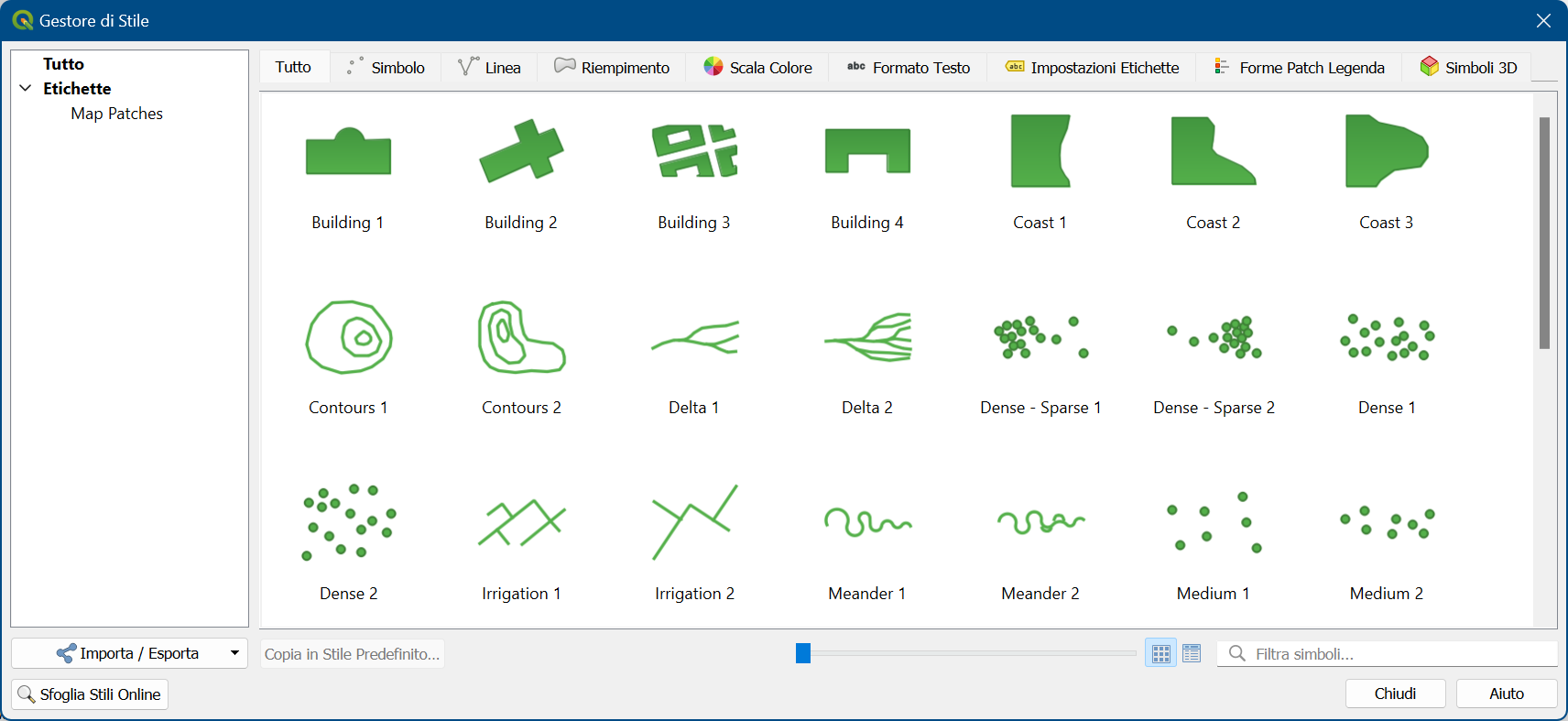Open the Riempimento tab

(612, 67)
